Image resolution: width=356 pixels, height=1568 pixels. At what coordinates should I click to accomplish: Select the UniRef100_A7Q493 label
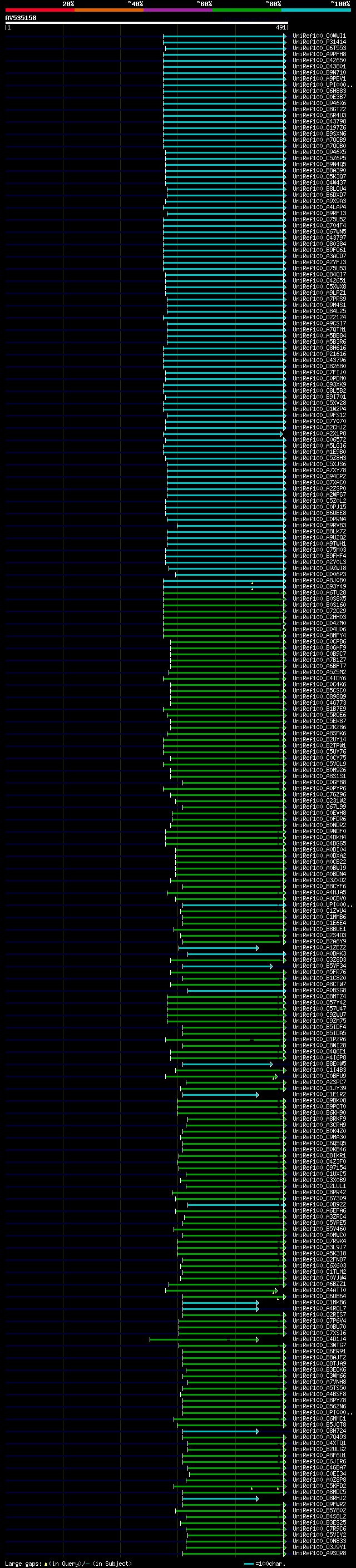tap(319, 1437)
